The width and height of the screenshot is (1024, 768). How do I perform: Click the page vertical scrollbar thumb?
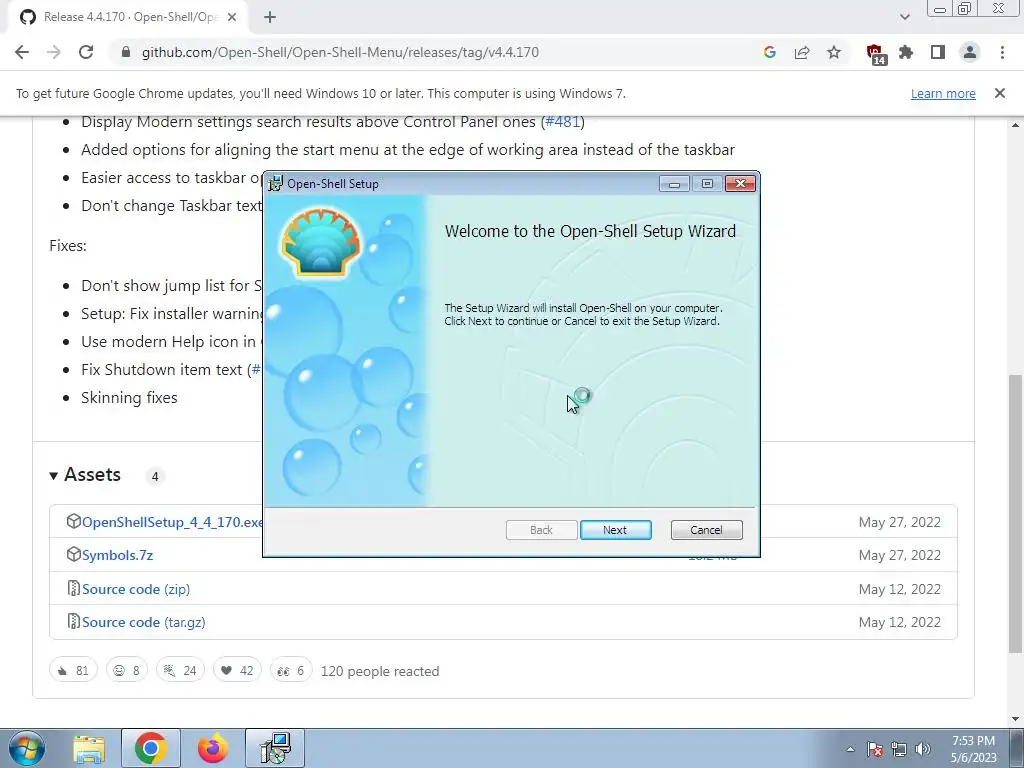pos(1016,513)
